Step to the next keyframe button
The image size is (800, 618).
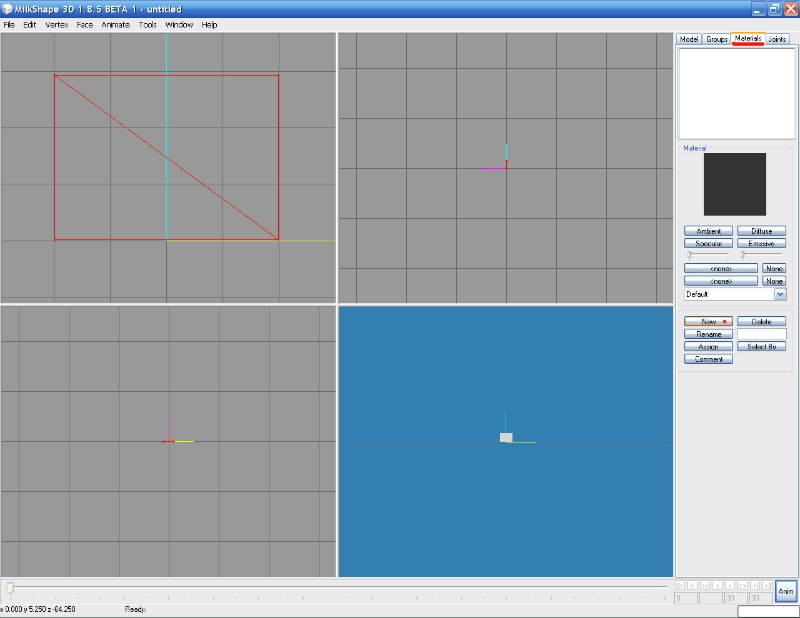[755, 585]
